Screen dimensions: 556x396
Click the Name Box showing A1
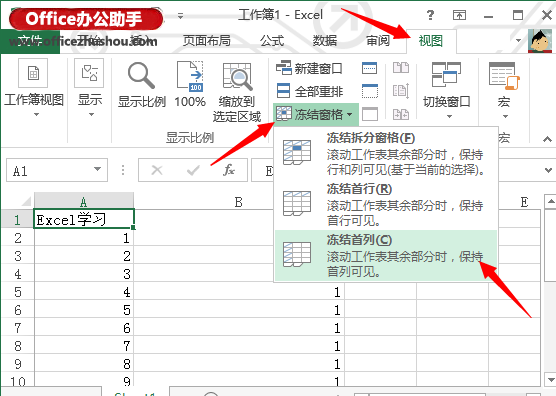(x=57, y=171)
